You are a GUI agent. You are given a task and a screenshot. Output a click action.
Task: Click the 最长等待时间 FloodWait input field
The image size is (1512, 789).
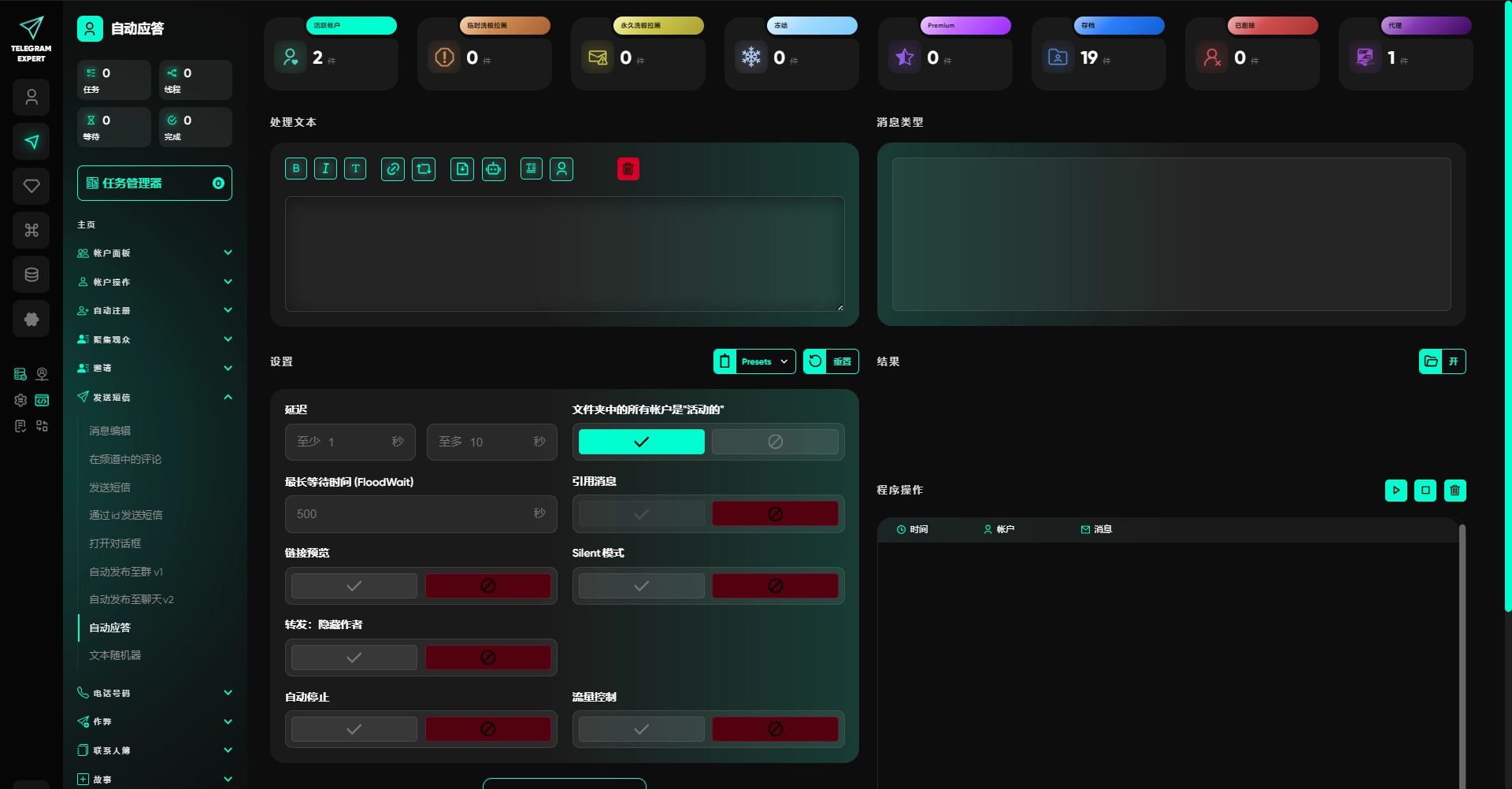pos(421,514)
